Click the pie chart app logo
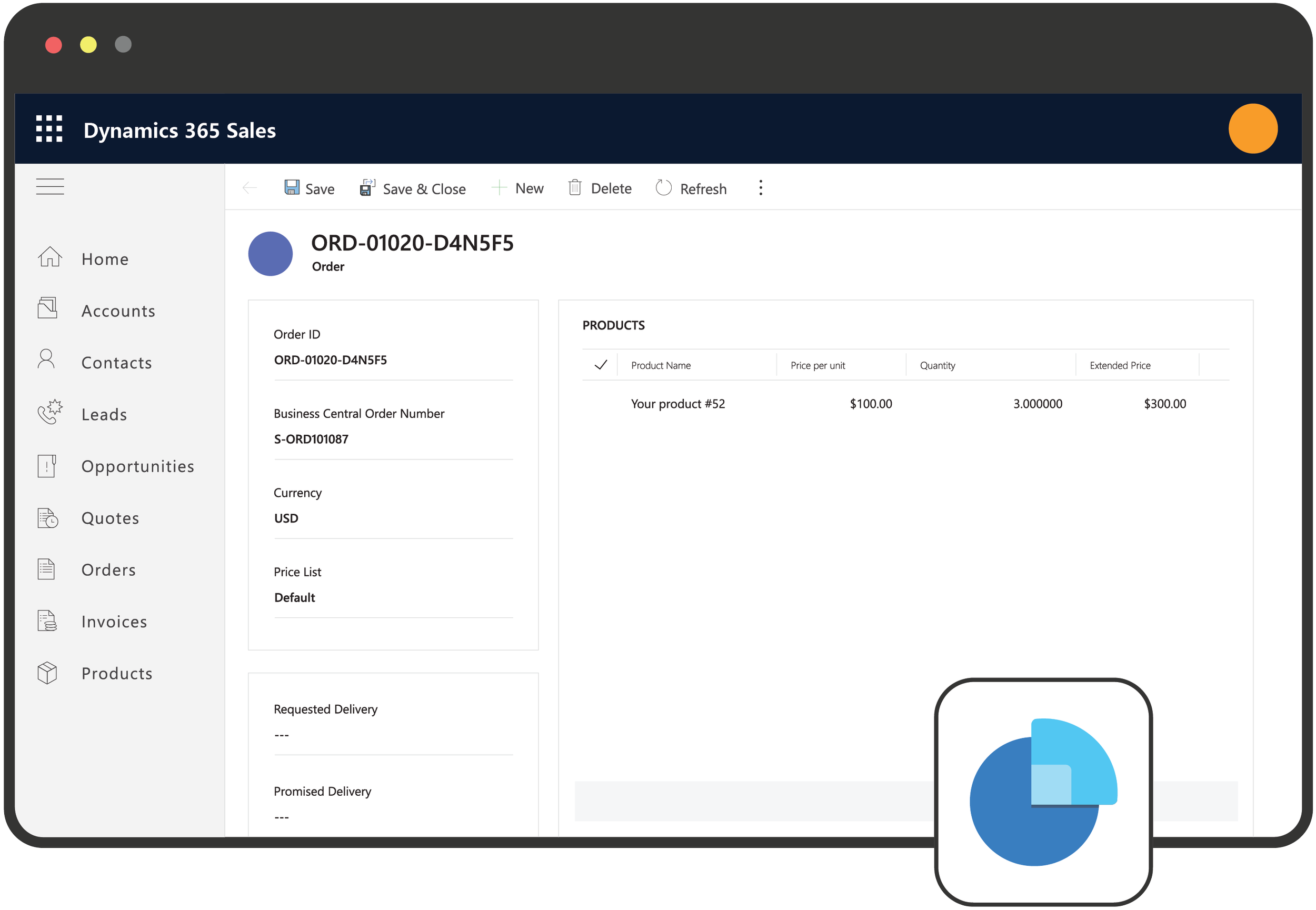1316x910 pixels. (1043, 792)
